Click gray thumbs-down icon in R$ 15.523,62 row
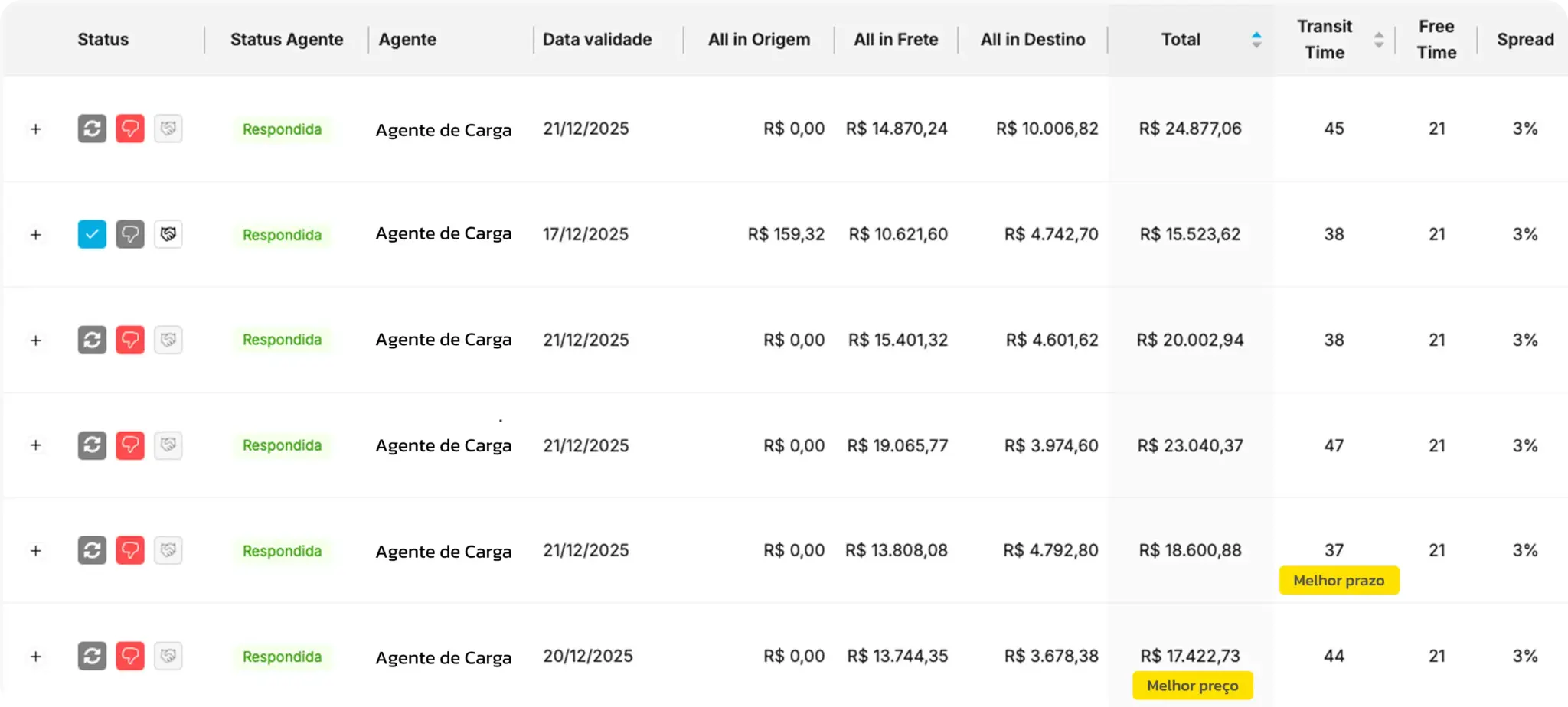The width and height of the screenshot is (1568, 707). click(130, 234)
